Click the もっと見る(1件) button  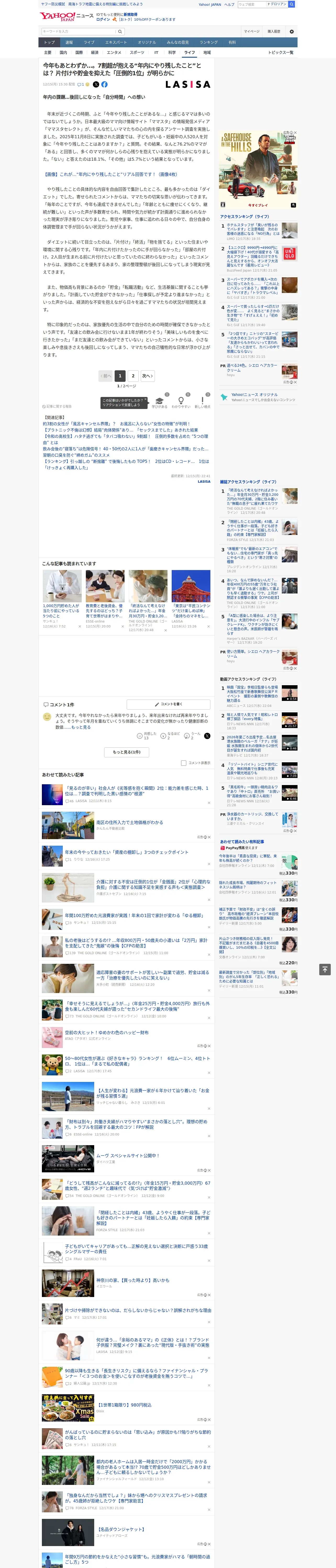click(126, 752)
